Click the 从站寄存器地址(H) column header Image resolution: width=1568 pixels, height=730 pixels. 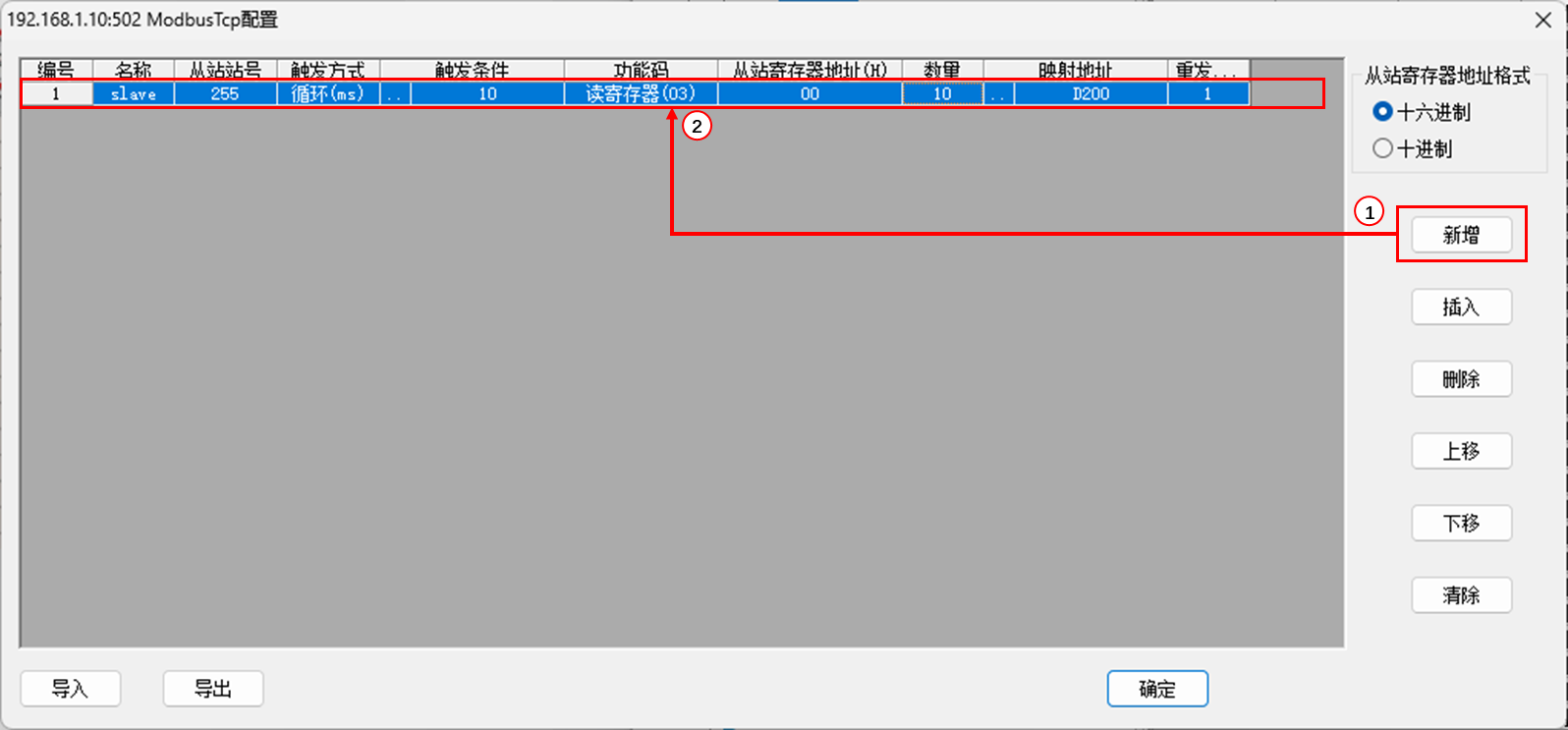810,70
